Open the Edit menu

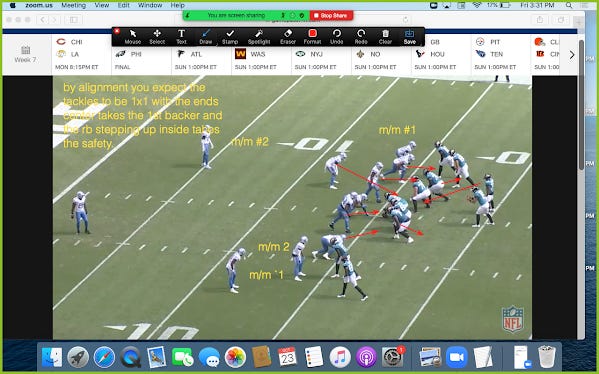[123, 5]
